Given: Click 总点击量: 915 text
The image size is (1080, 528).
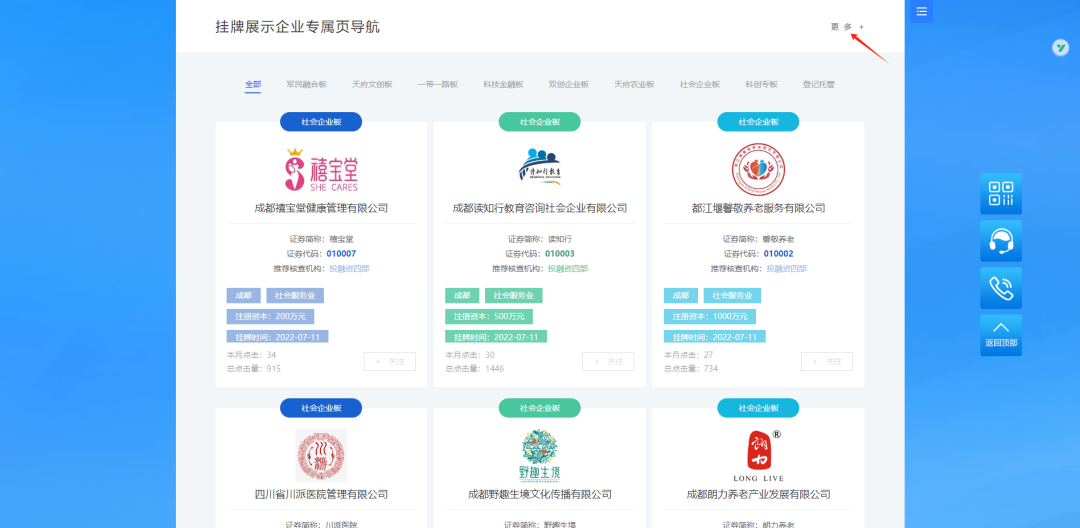Looking at the screenshot, I should pos(253,369).
